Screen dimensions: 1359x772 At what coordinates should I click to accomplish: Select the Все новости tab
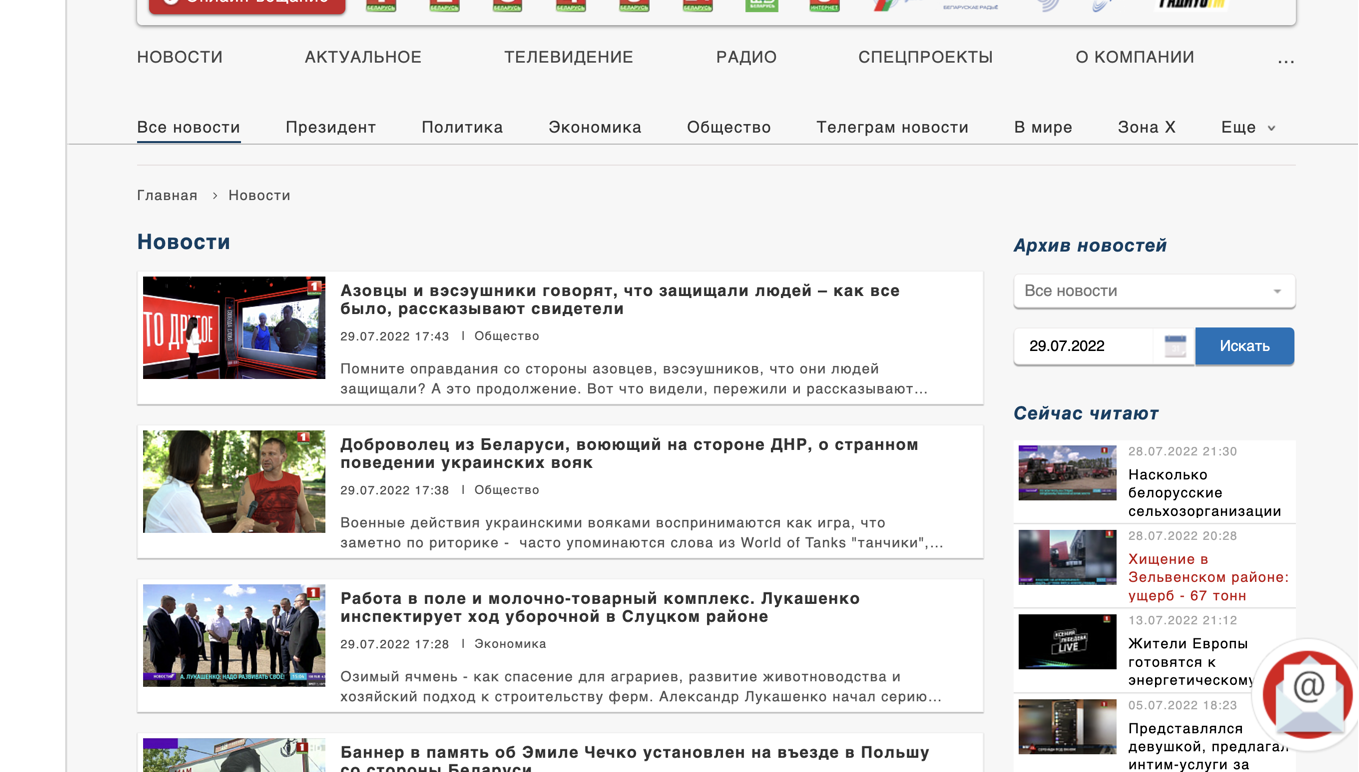pyautogui.click(x=189, y=127)
